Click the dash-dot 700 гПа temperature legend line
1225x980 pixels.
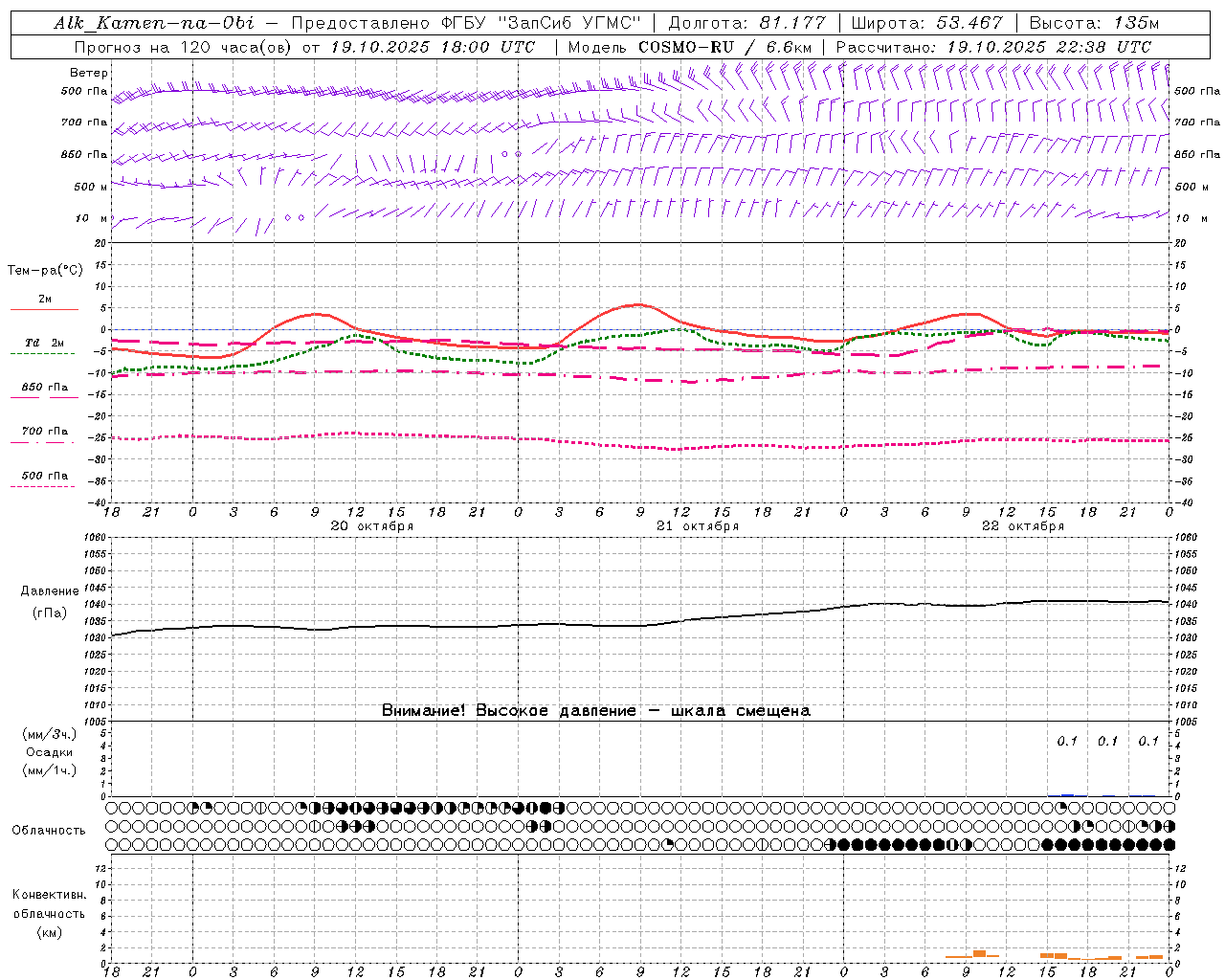pos(44,441)
